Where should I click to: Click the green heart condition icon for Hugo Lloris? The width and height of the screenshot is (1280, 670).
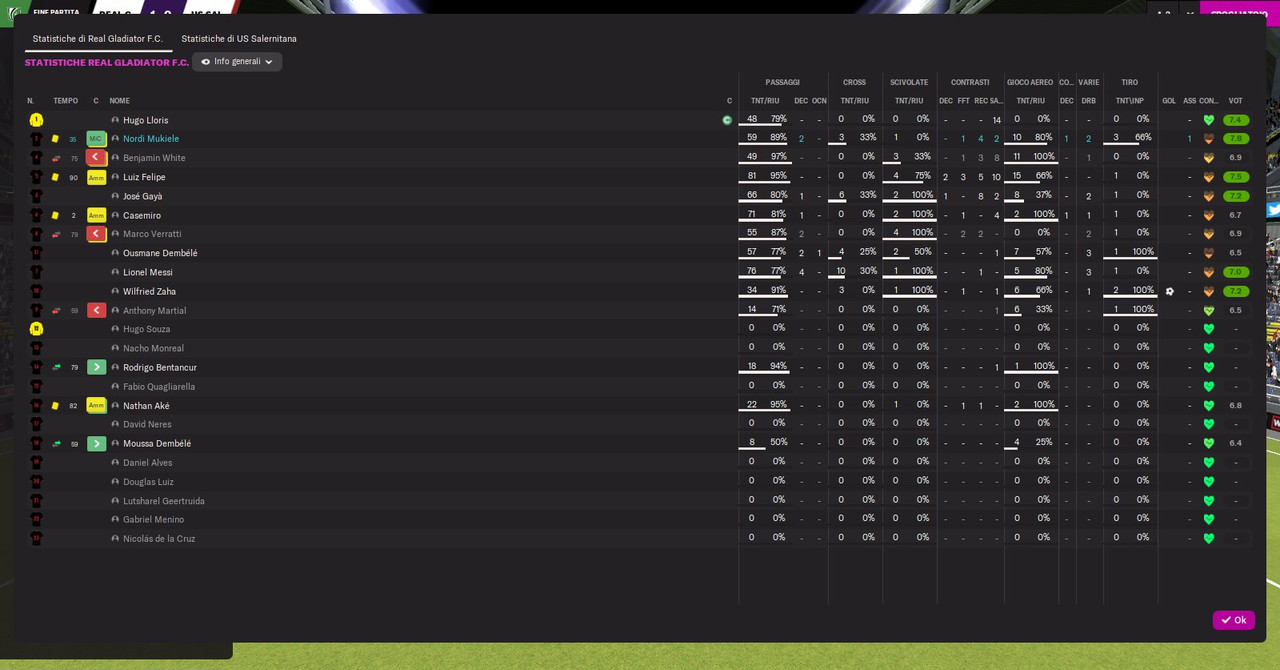point(1208,120)
